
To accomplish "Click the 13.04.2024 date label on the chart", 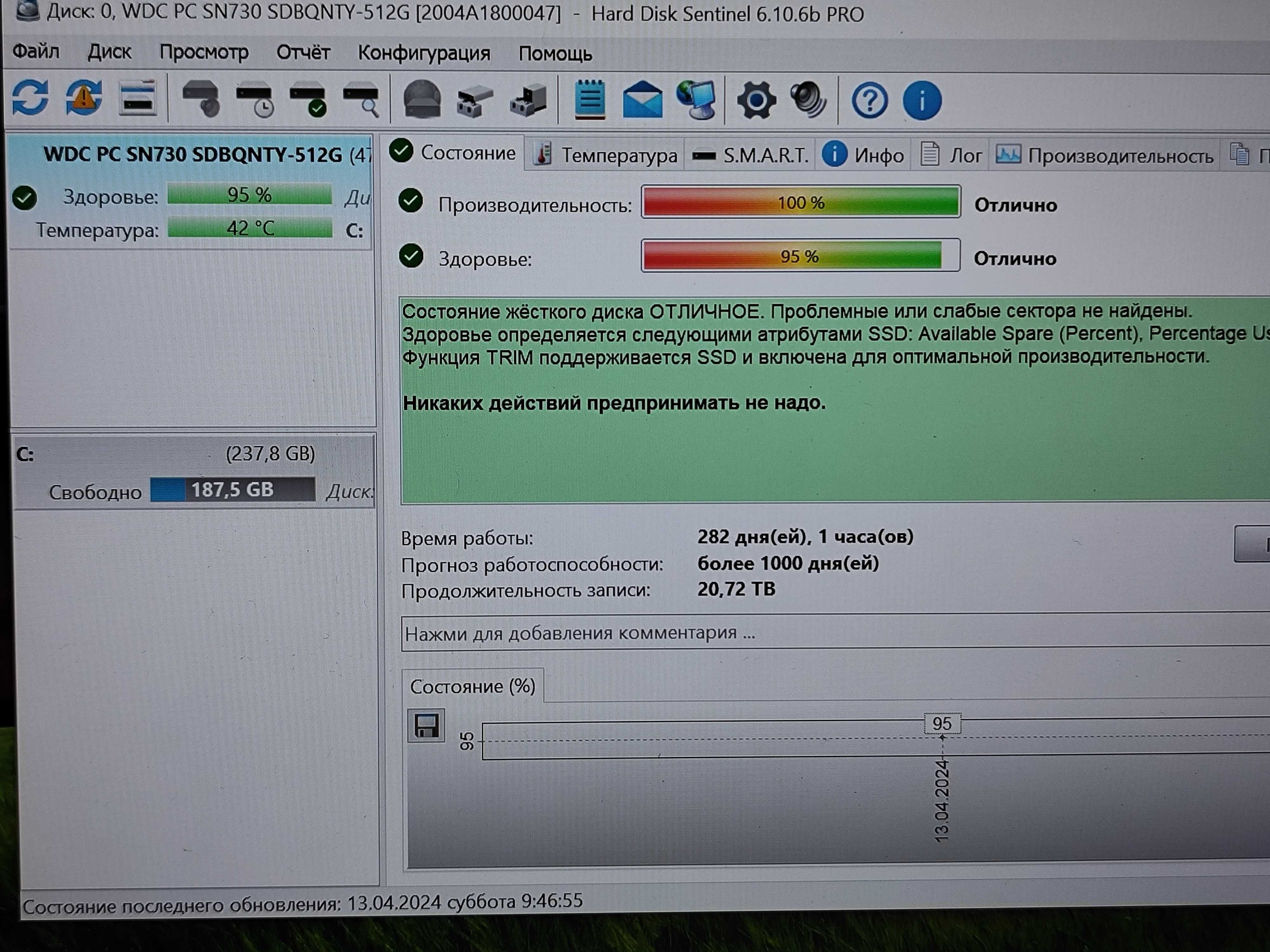I will coord(942,801).
